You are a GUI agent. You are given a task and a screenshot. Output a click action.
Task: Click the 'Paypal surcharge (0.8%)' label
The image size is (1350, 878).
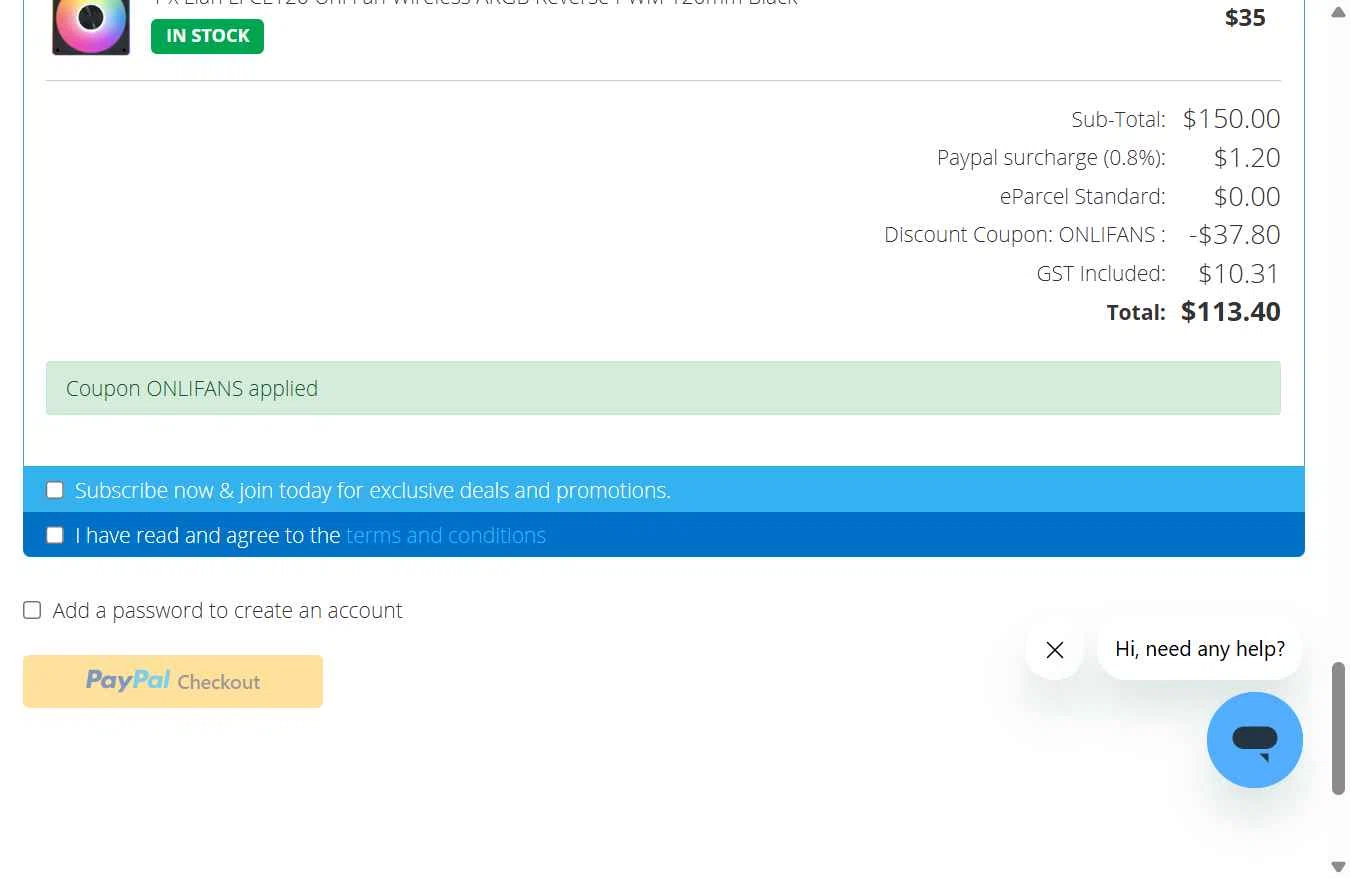coord(1051,158)
